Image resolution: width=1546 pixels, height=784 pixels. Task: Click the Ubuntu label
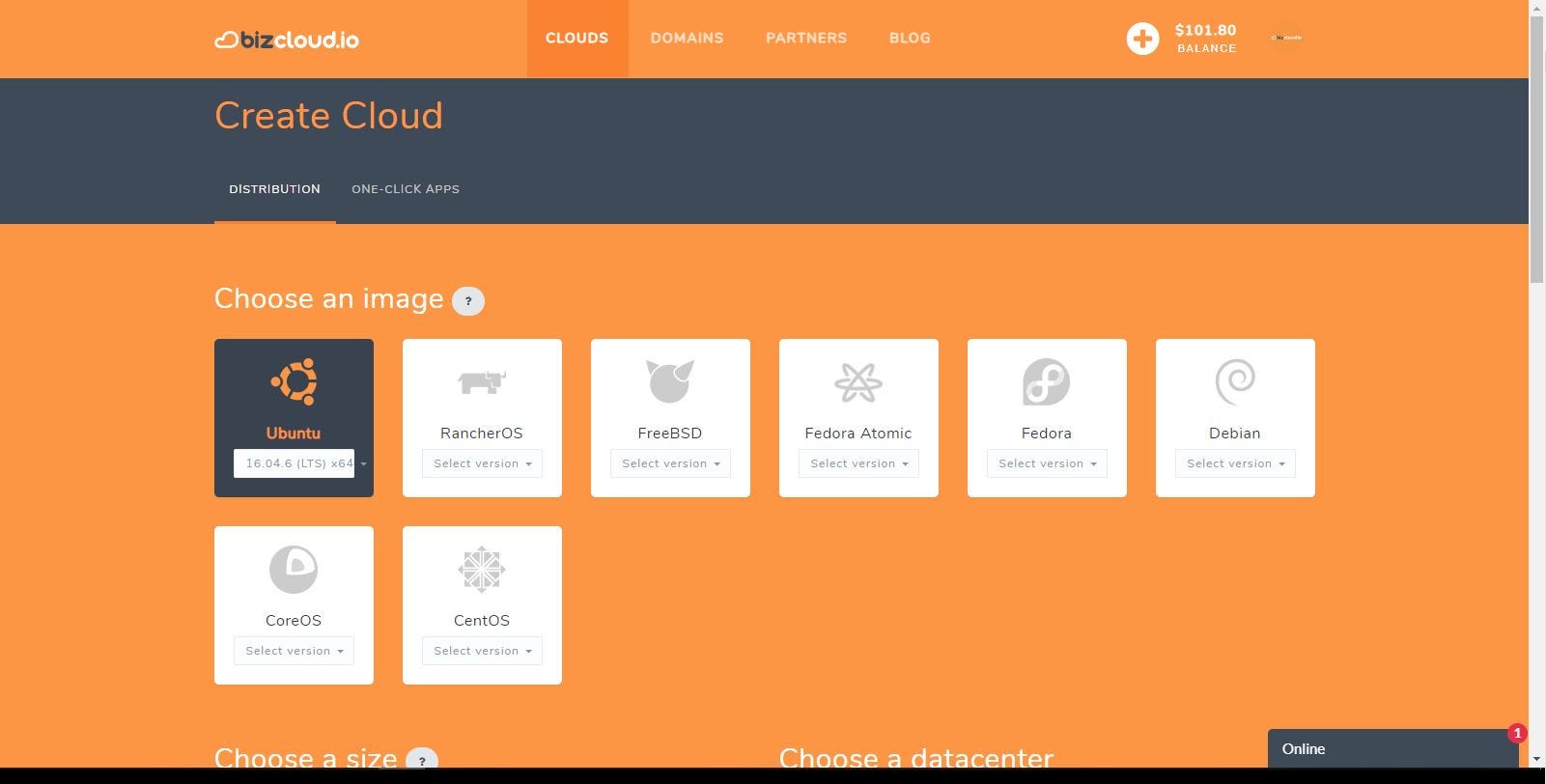[294, 434]
